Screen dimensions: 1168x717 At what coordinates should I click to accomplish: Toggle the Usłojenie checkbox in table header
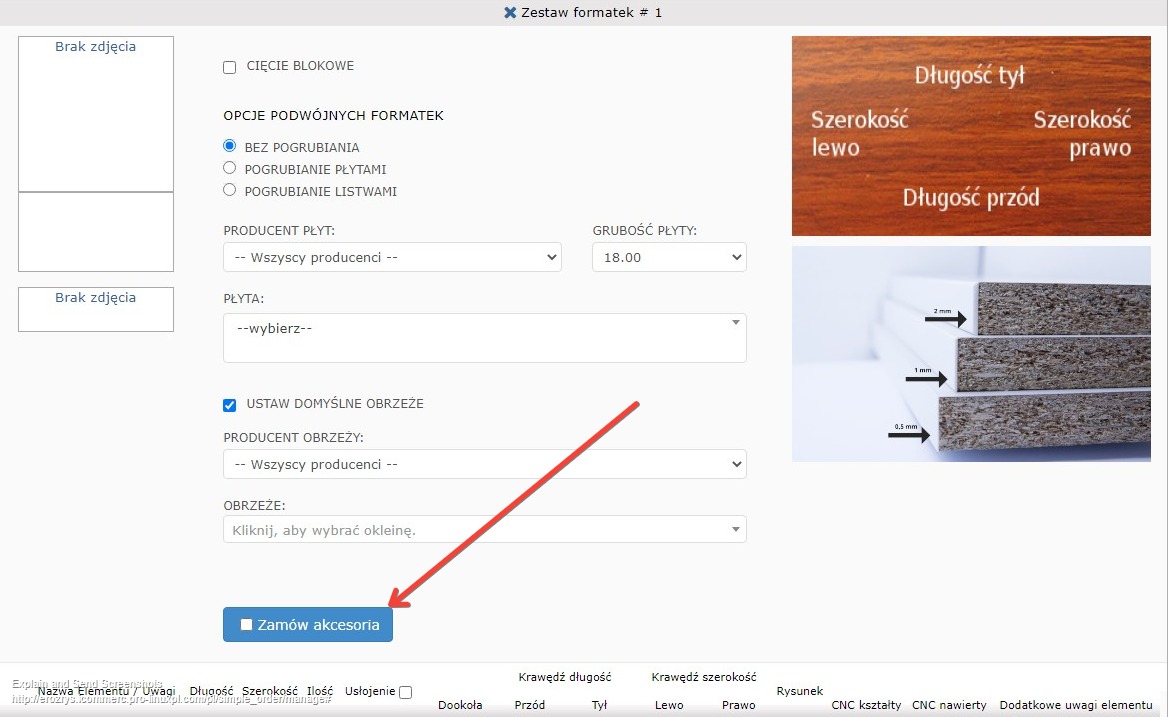405,692
